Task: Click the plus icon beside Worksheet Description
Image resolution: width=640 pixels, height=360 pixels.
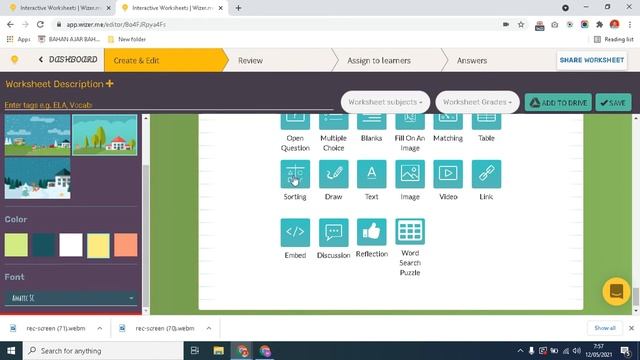Action: point(109,84)
